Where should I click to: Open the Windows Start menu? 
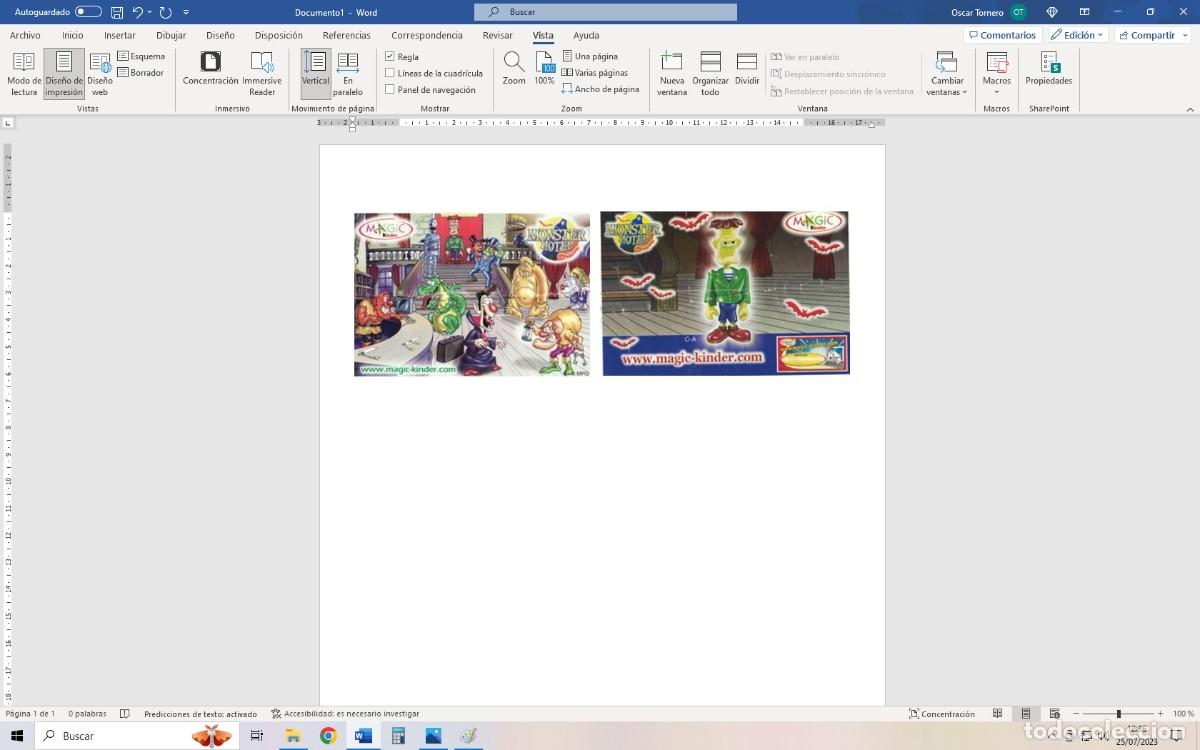17,736
